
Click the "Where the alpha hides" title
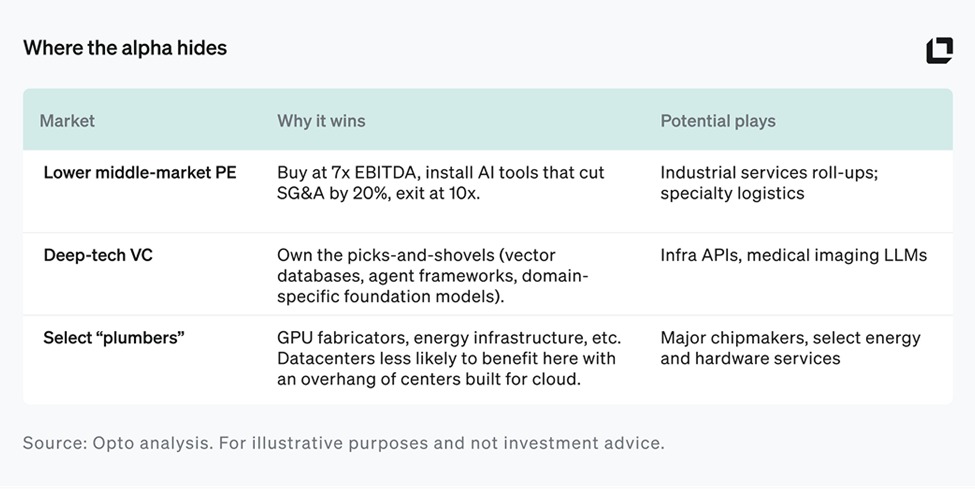[x=125, y=48]
